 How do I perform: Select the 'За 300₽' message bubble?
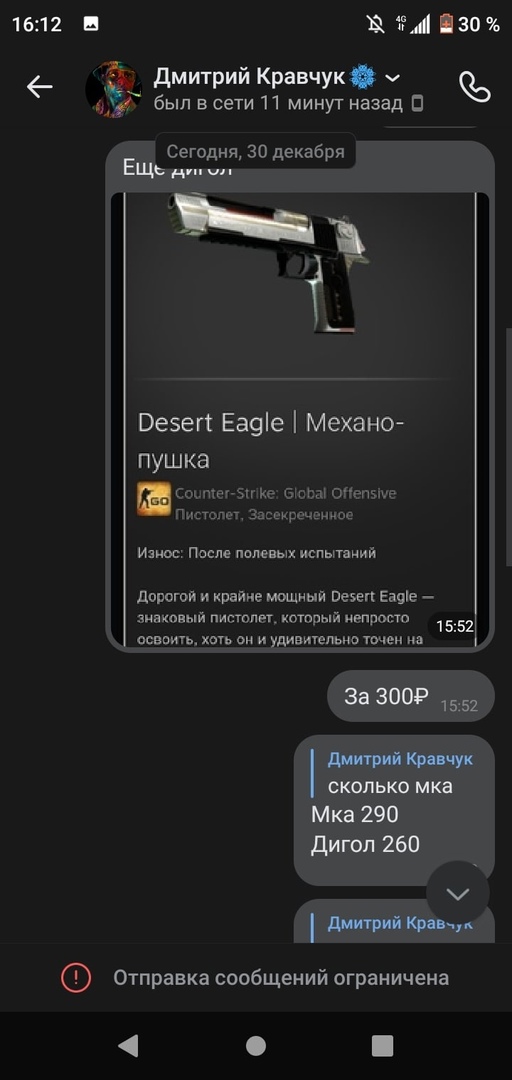[411, 696]
